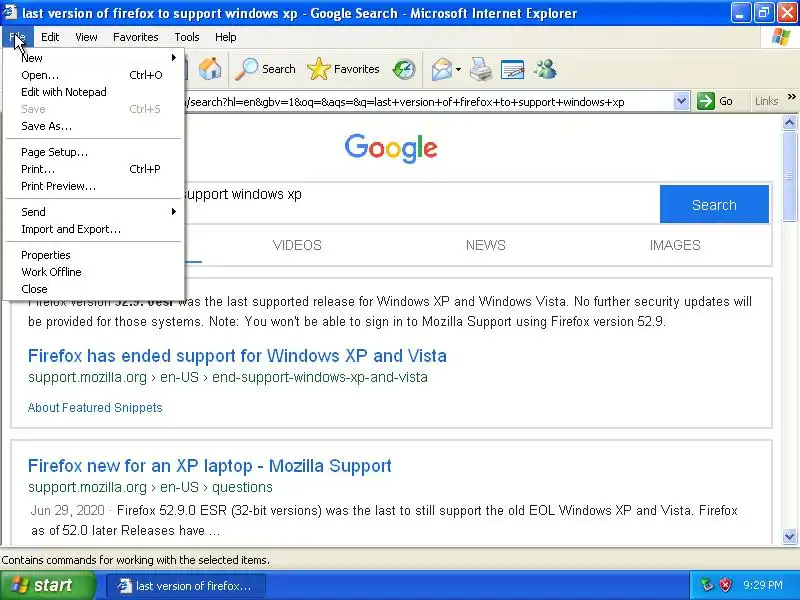Open the Edit menu
This screenshot has height=600, width=800.
(x=50, y=37)
